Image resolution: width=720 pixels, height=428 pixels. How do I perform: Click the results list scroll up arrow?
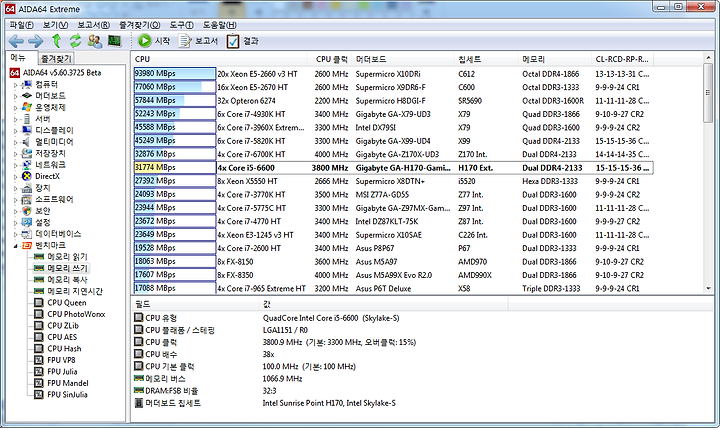708,58
